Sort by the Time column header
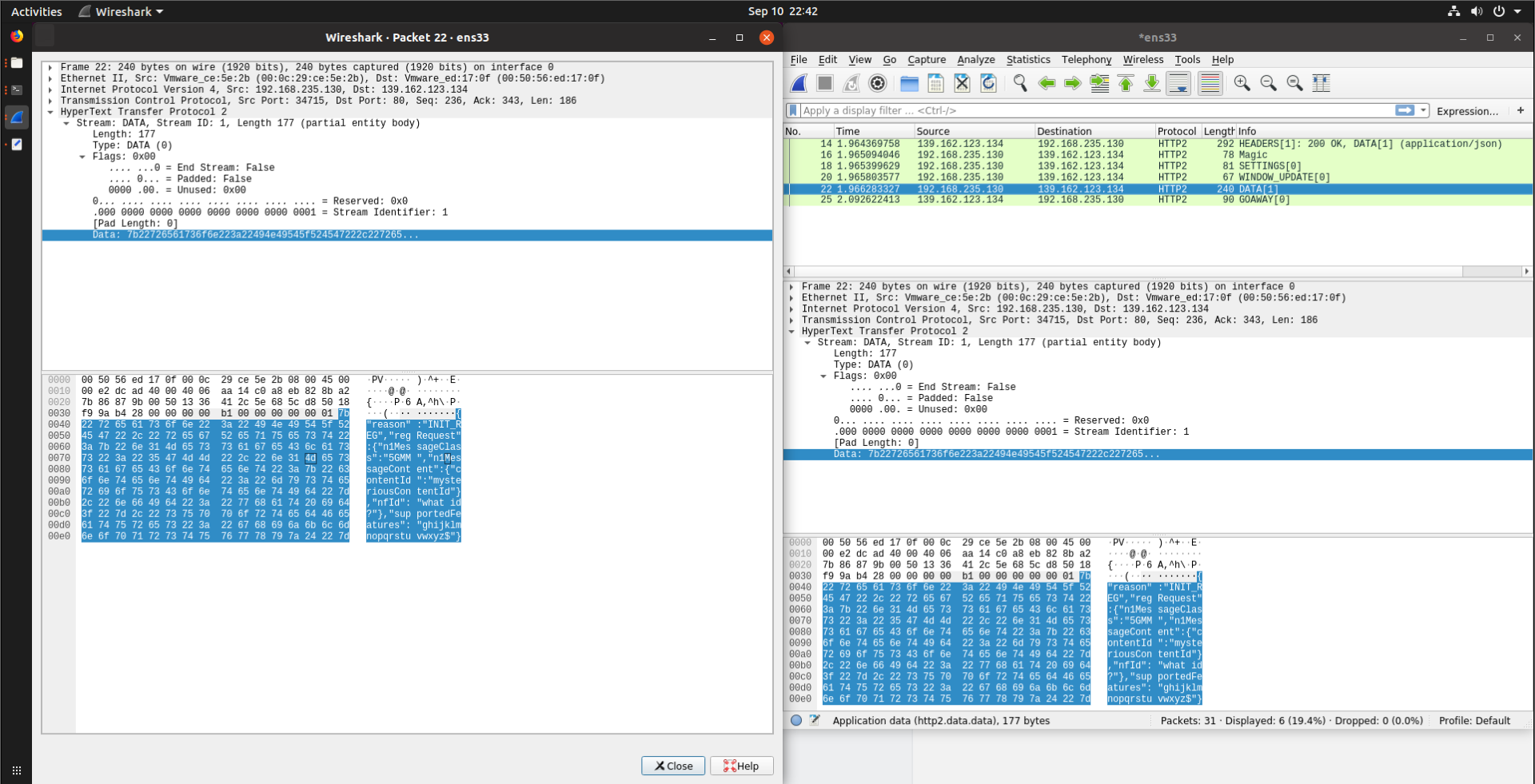 (x=873, y=131)
